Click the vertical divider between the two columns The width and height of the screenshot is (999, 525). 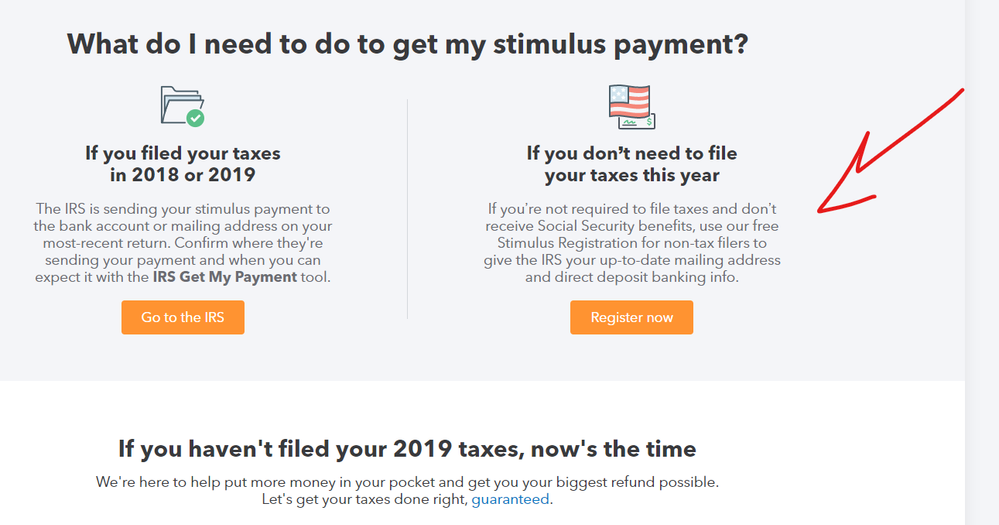(407, 209)
